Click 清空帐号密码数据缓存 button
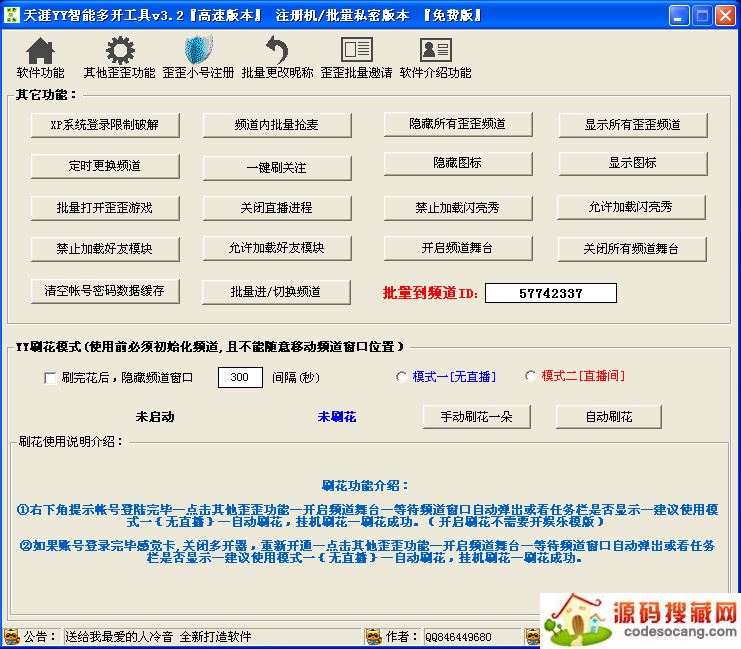Screen dimensions: 741x649 point(105,291)
